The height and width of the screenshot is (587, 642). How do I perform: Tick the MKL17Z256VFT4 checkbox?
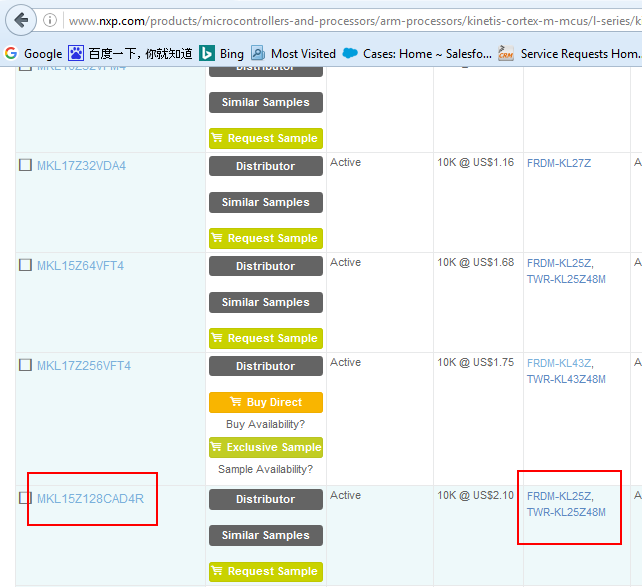(x=25, y=365)
